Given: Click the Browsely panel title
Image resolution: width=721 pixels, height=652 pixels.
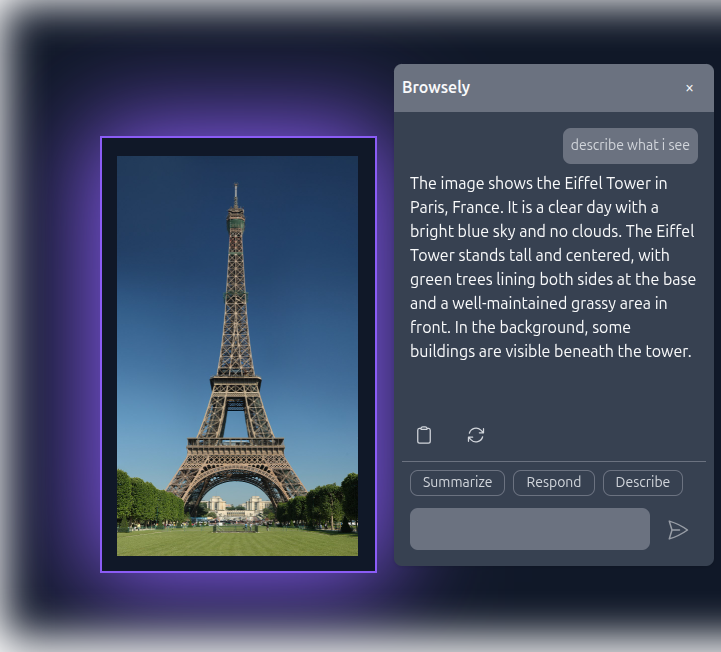Looking at the screenshot, I should pyautogui.click(x=436, y=87).
